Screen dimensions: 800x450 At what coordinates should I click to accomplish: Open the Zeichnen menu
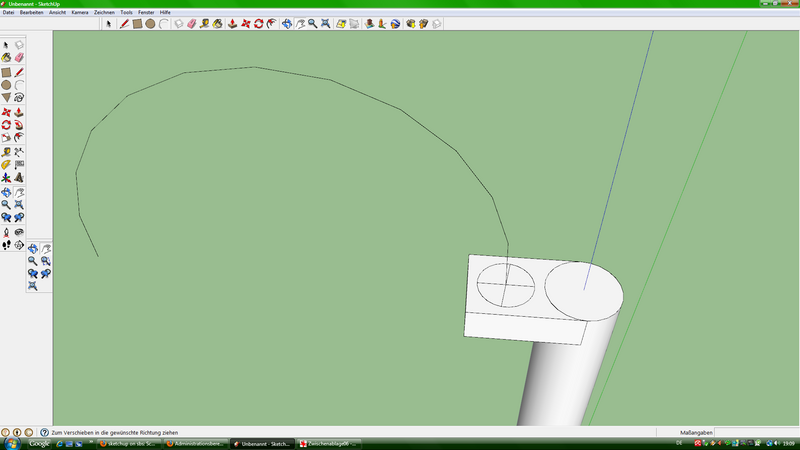point(104,12)
